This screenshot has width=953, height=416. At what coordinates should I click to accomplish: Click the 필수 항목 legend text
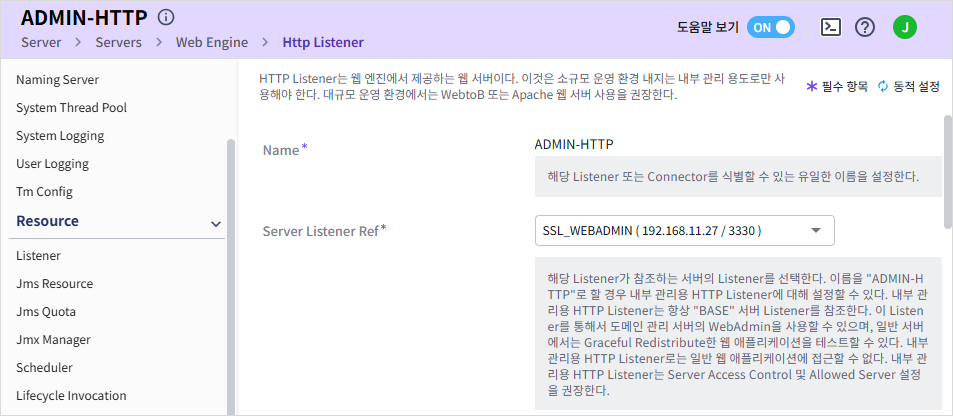tap(845, 87)
